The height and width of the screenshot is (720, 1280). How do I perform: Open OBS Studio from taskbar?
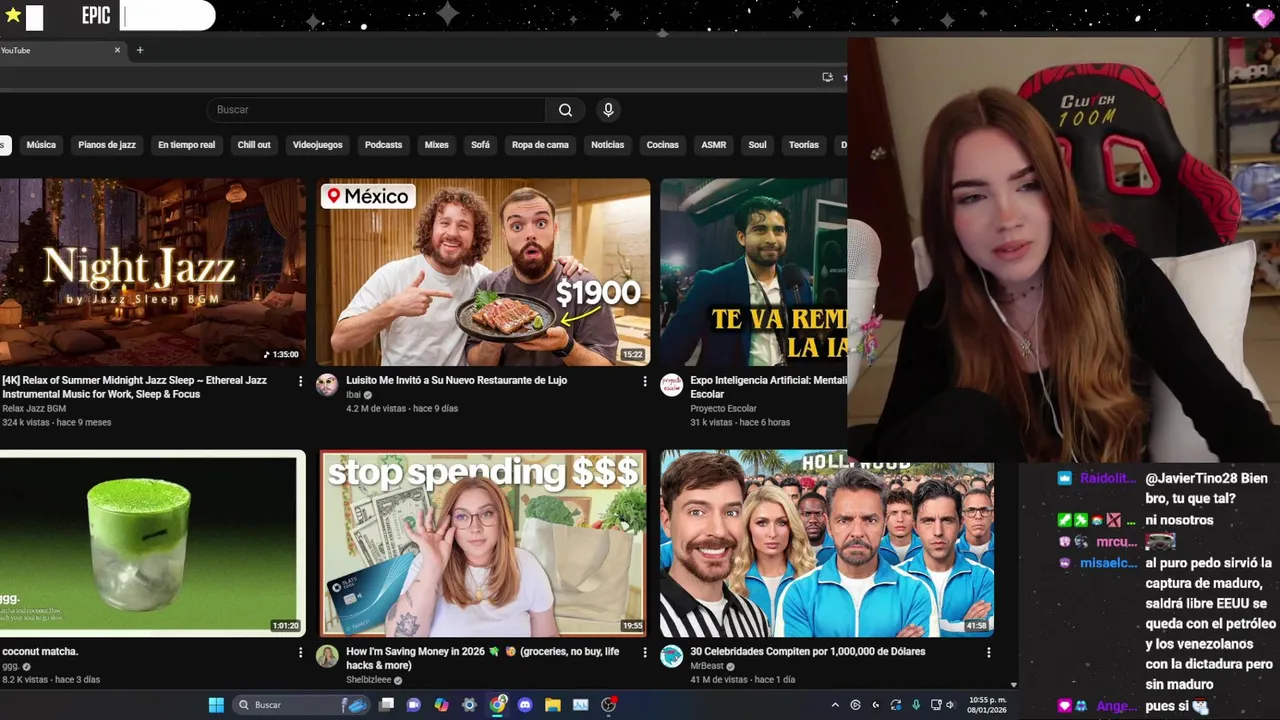point(608,705)
